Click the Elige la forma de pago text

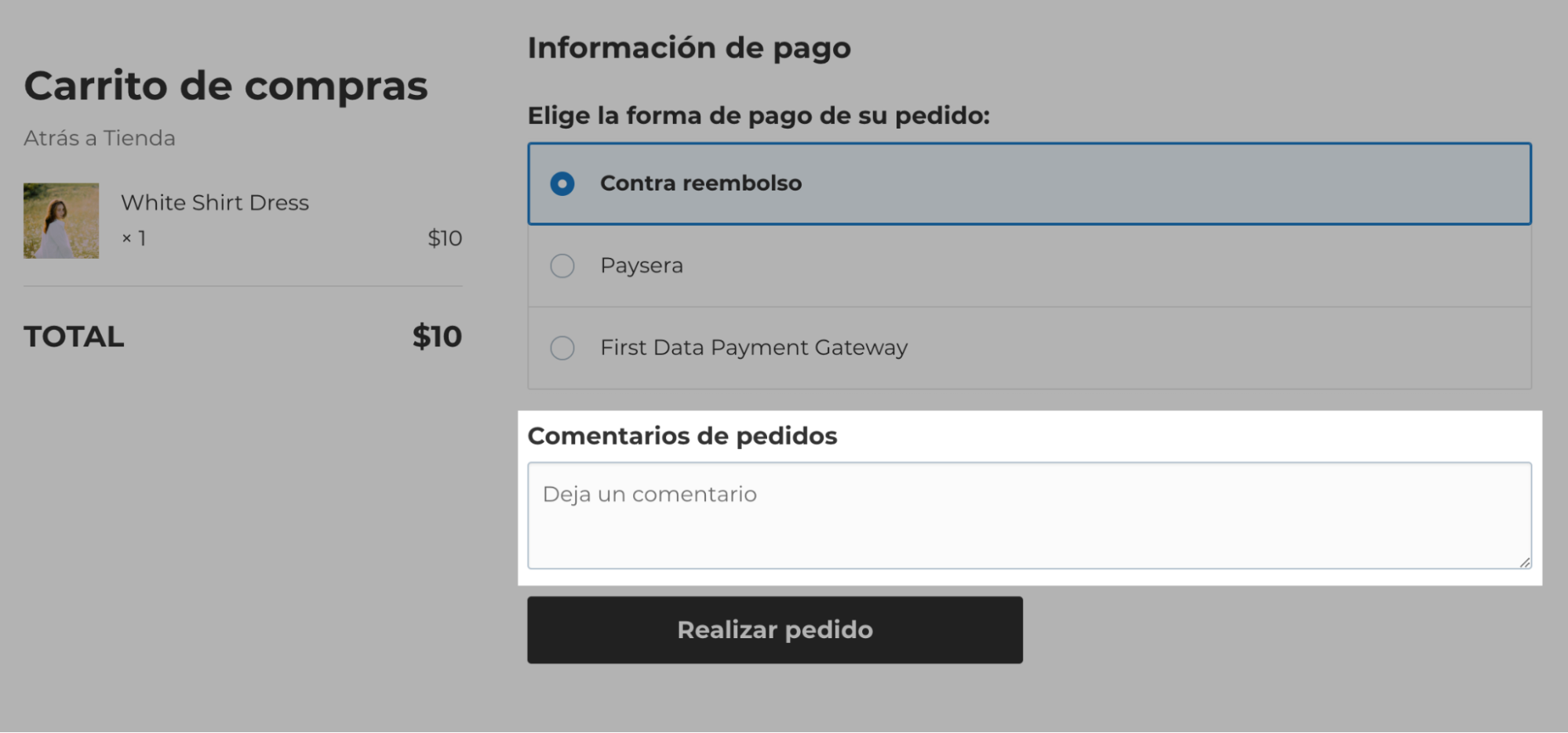pyautogui.click(x=759, y=115)
